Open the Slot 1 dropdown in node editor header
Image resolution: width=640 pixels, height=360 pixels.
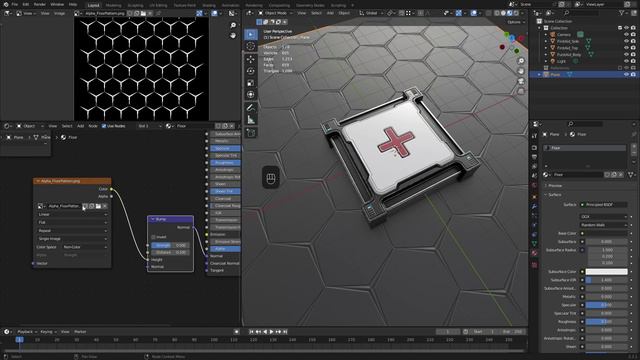(x=149, y=126)
